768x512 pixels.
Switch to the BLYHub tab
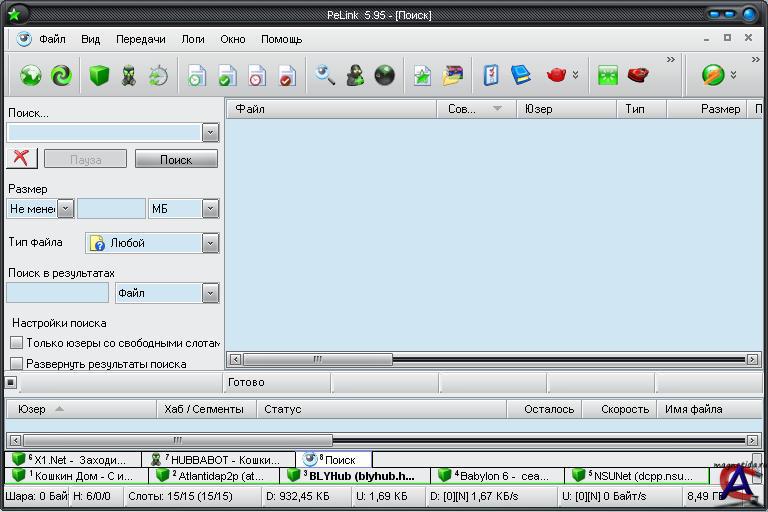pos(358,476)
